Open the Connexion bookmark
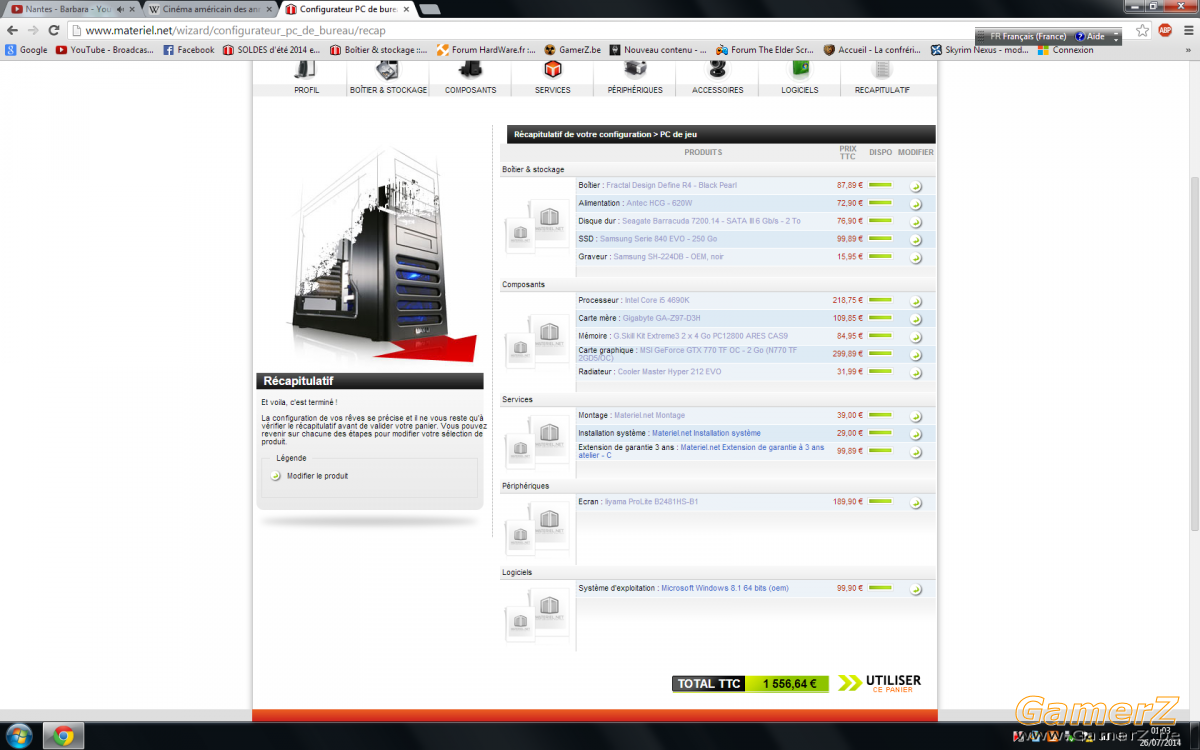This screenshot has height=750, width=1200. coord(1066,49)
